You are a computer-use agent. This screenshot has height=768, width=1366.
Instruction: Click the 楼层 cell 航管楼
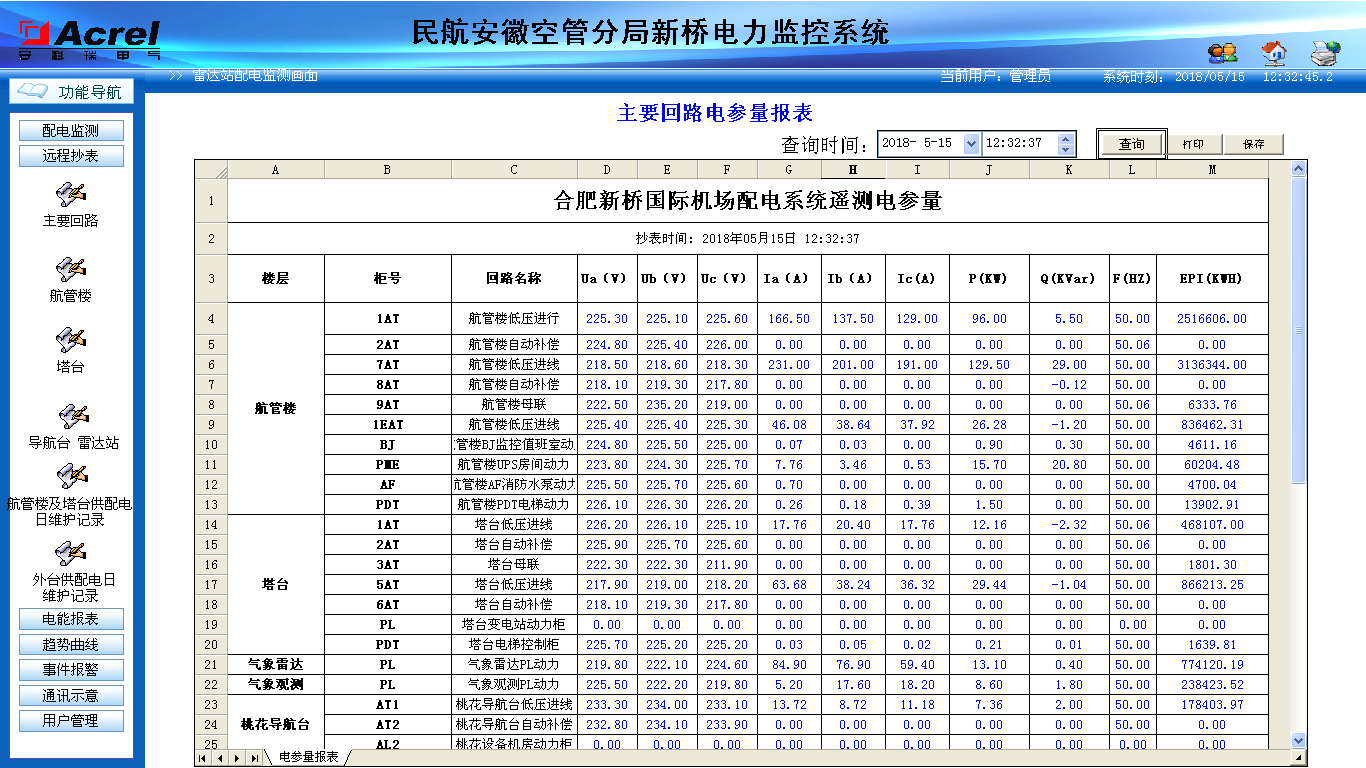click(x=275, y=408)
